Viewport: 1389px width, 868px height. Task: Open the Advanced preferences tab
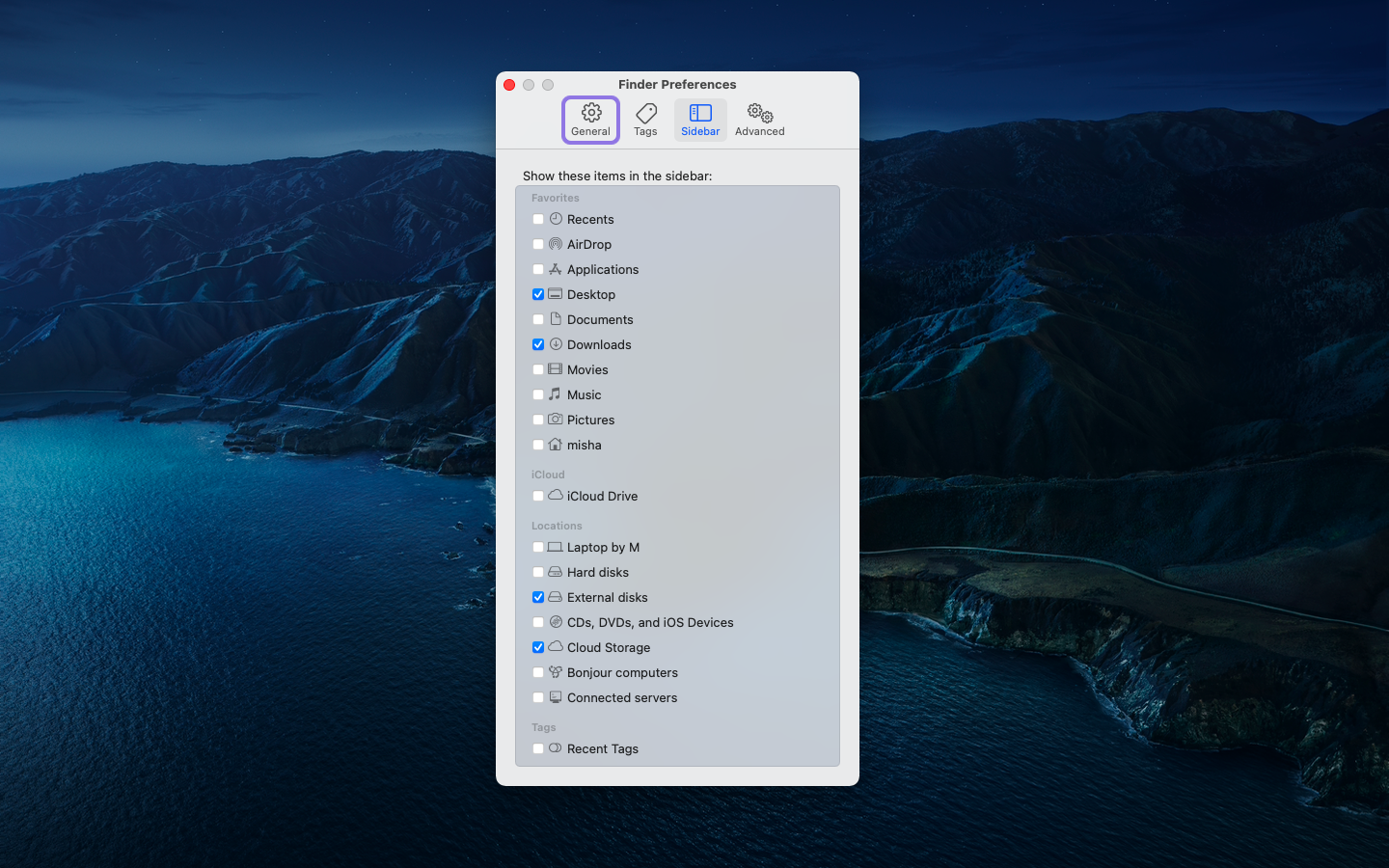point(760,121)
